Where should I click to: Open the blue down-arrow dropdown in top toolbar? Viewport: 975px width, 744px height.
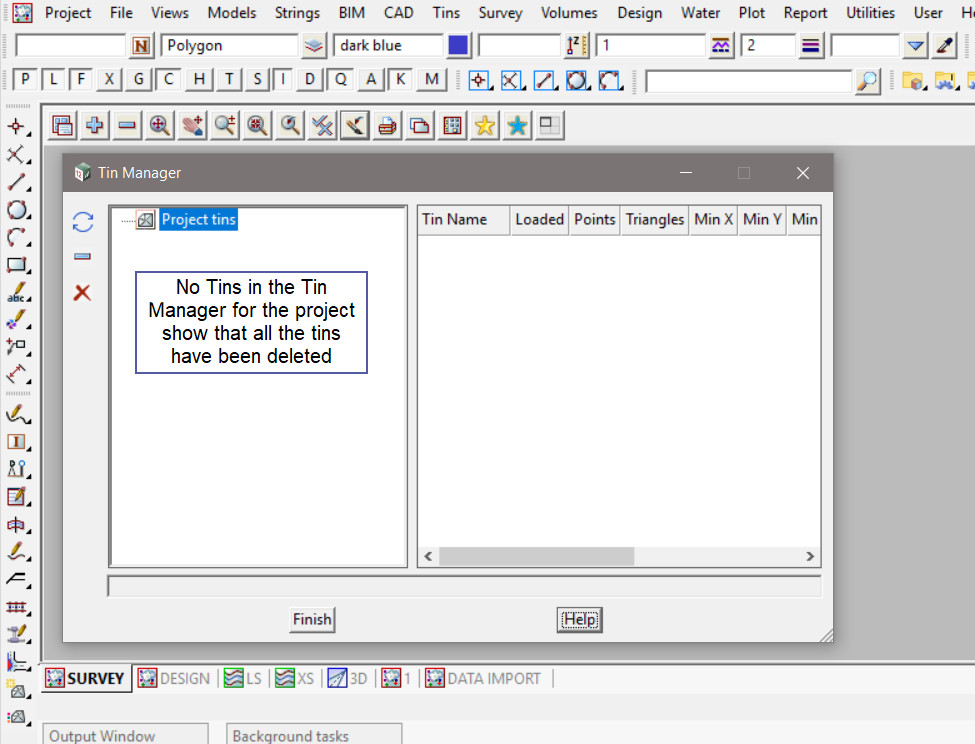click(x=915, y=46)
